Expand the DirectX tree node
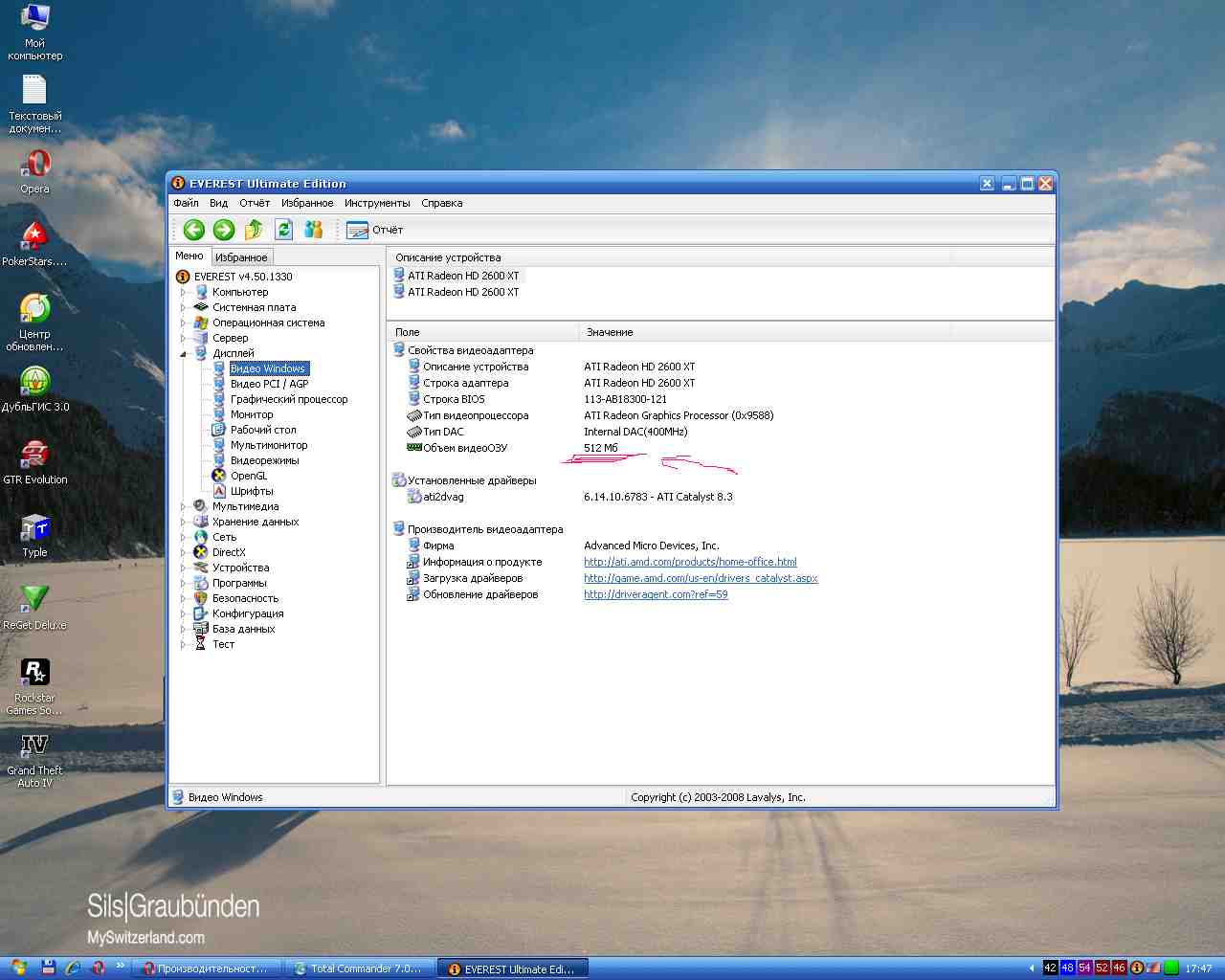Screen dimensions: 1225x980 [183, 552]
